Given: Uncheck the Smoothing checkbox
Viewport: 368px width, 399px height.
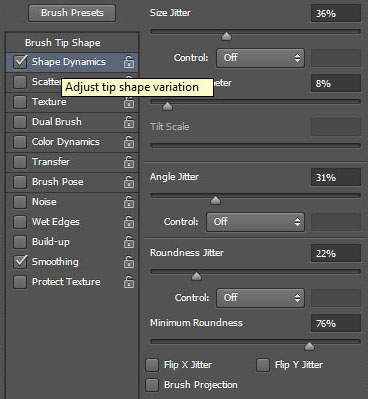Looking at the screenshot, I should point(20,262).
